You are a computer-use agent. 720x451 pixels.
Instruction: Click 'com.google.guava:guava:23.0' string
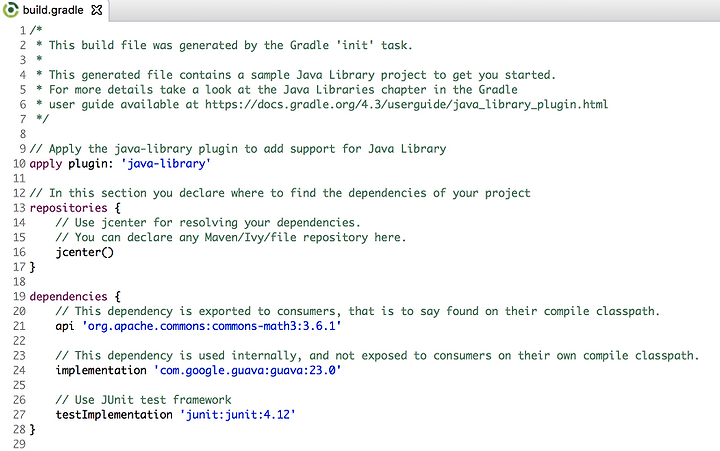point(248,370)
